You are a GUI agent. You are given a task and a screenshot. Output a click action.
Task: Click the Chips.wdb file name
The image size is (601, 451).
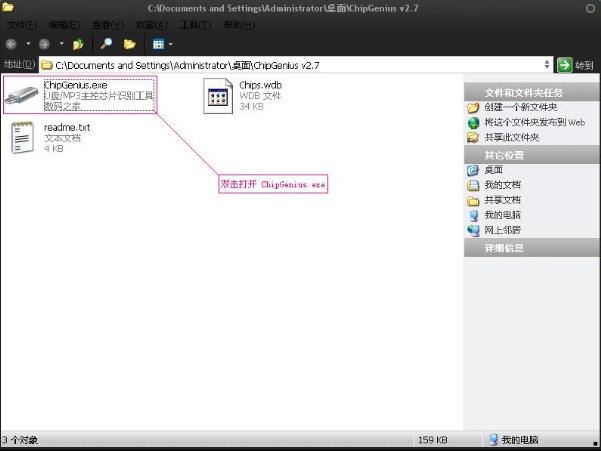tap(260, 85)
